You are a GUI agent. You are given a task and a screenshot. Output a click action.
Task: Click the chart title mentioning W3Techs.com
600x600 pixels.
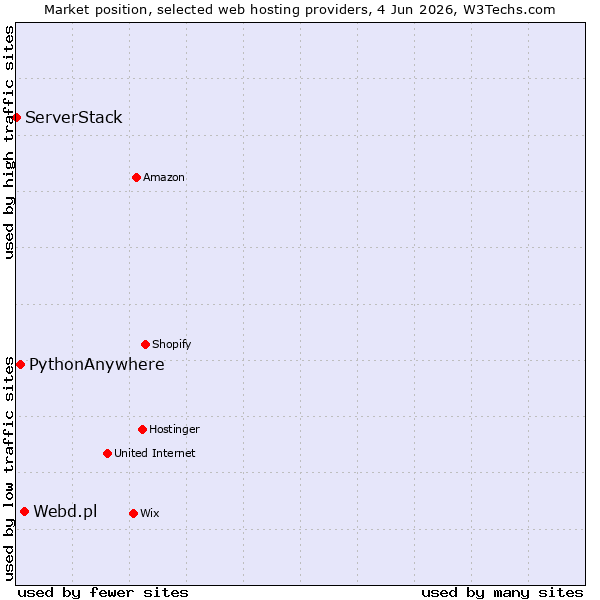click(x=300, y=10)
